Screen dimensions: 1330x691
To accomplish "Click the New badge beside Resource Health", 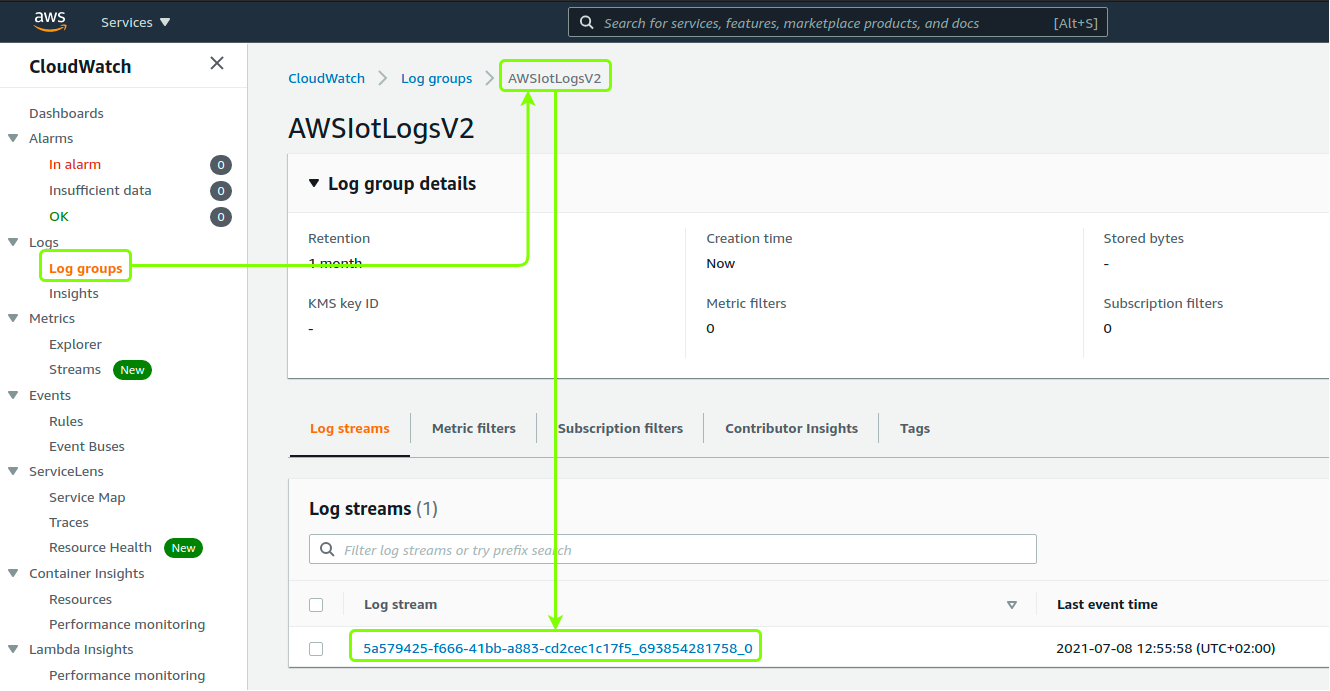I will point(183,548).
